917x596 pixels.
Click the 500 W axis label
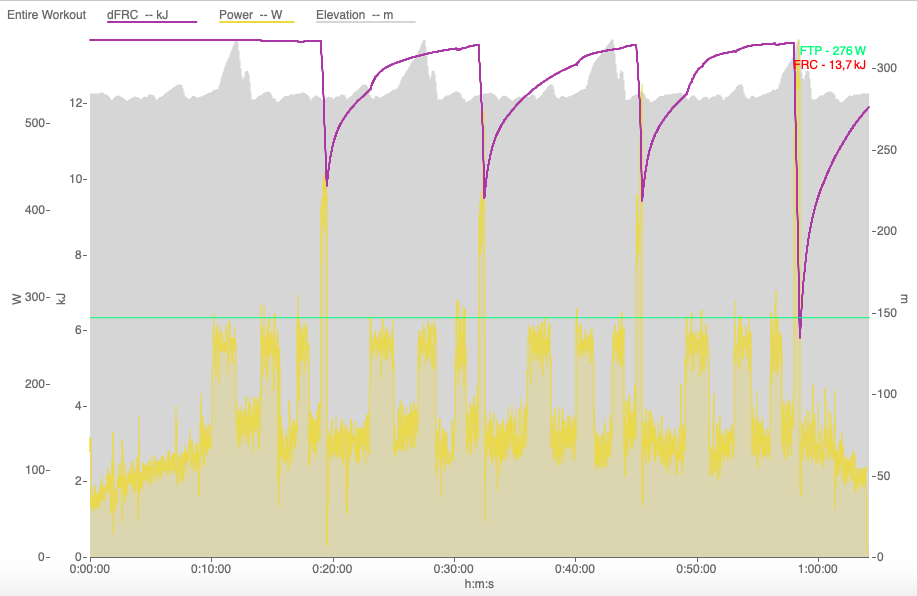36,123
